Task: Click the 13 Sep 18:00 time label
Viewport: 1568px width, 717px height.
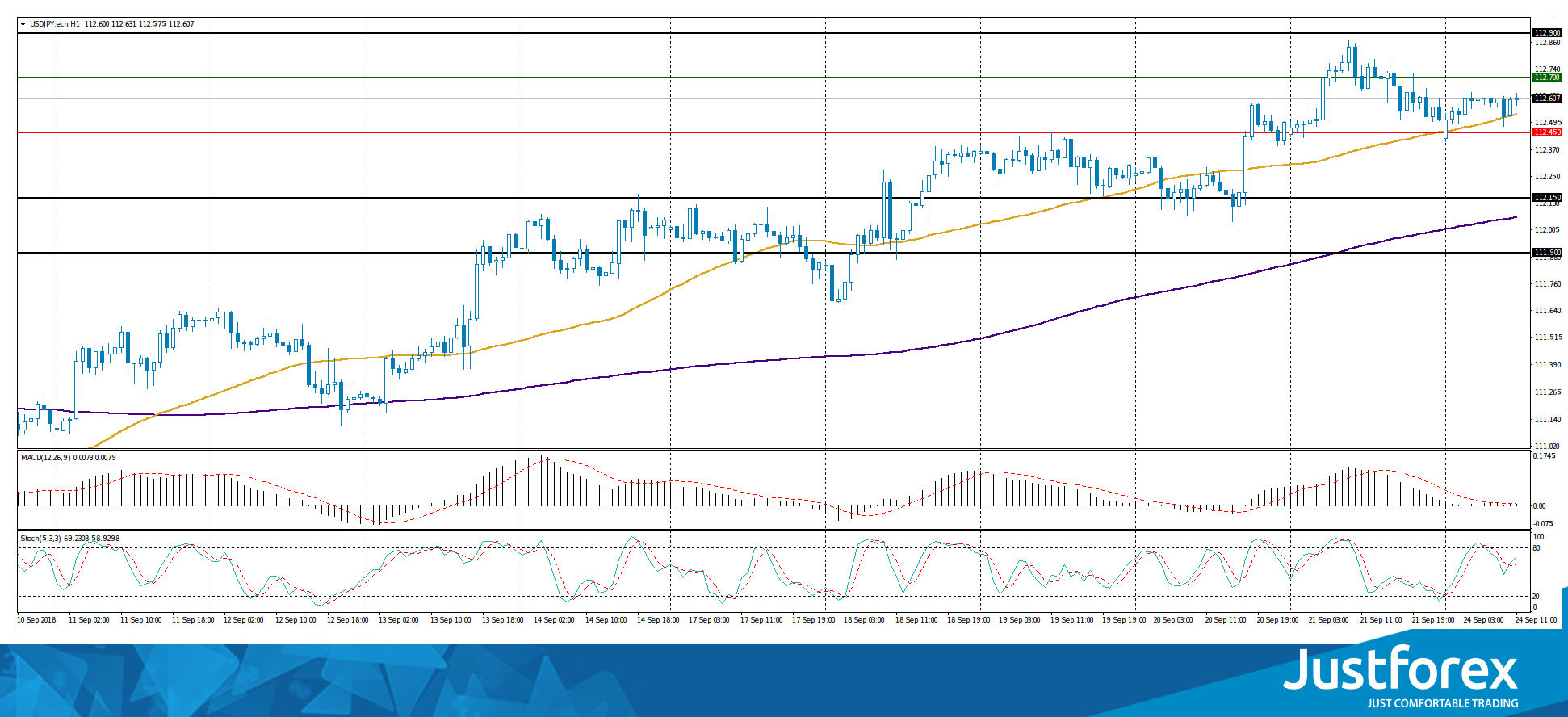Action: click(502, 620)
